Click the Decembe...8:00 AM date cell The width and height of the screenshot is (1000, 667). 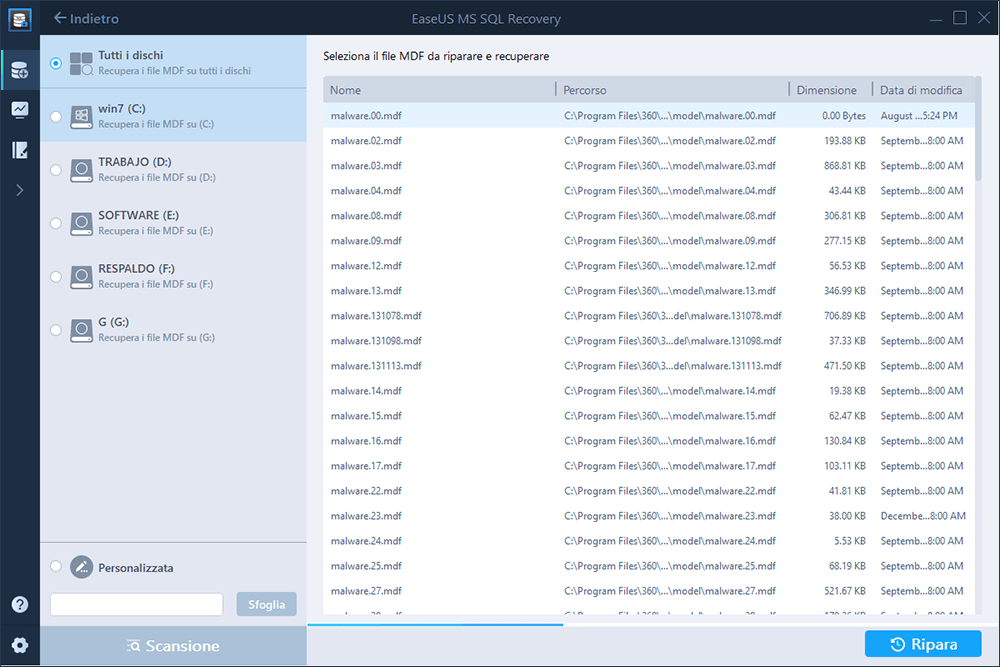[x=923, y=516]
